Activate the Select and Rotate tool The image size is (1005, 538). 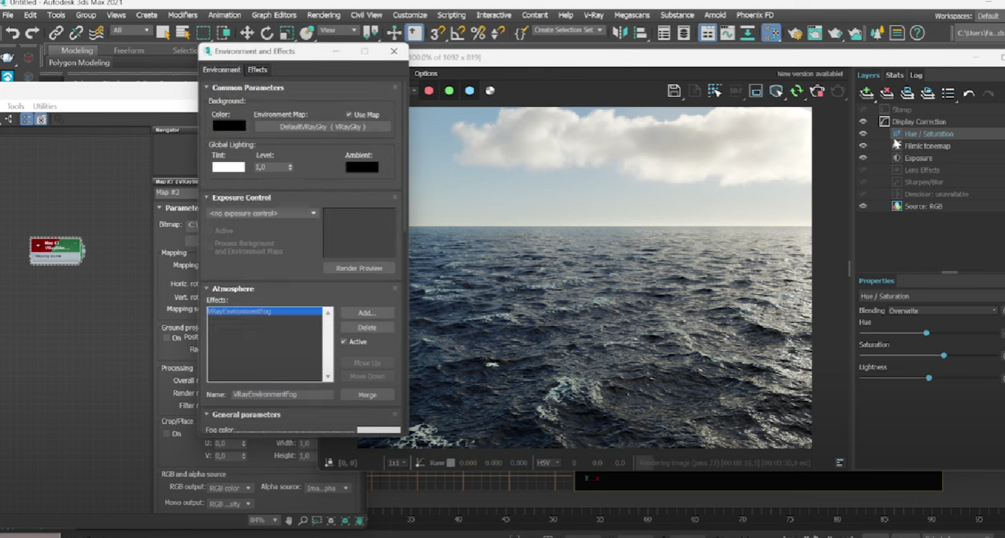tap(267, 32)
